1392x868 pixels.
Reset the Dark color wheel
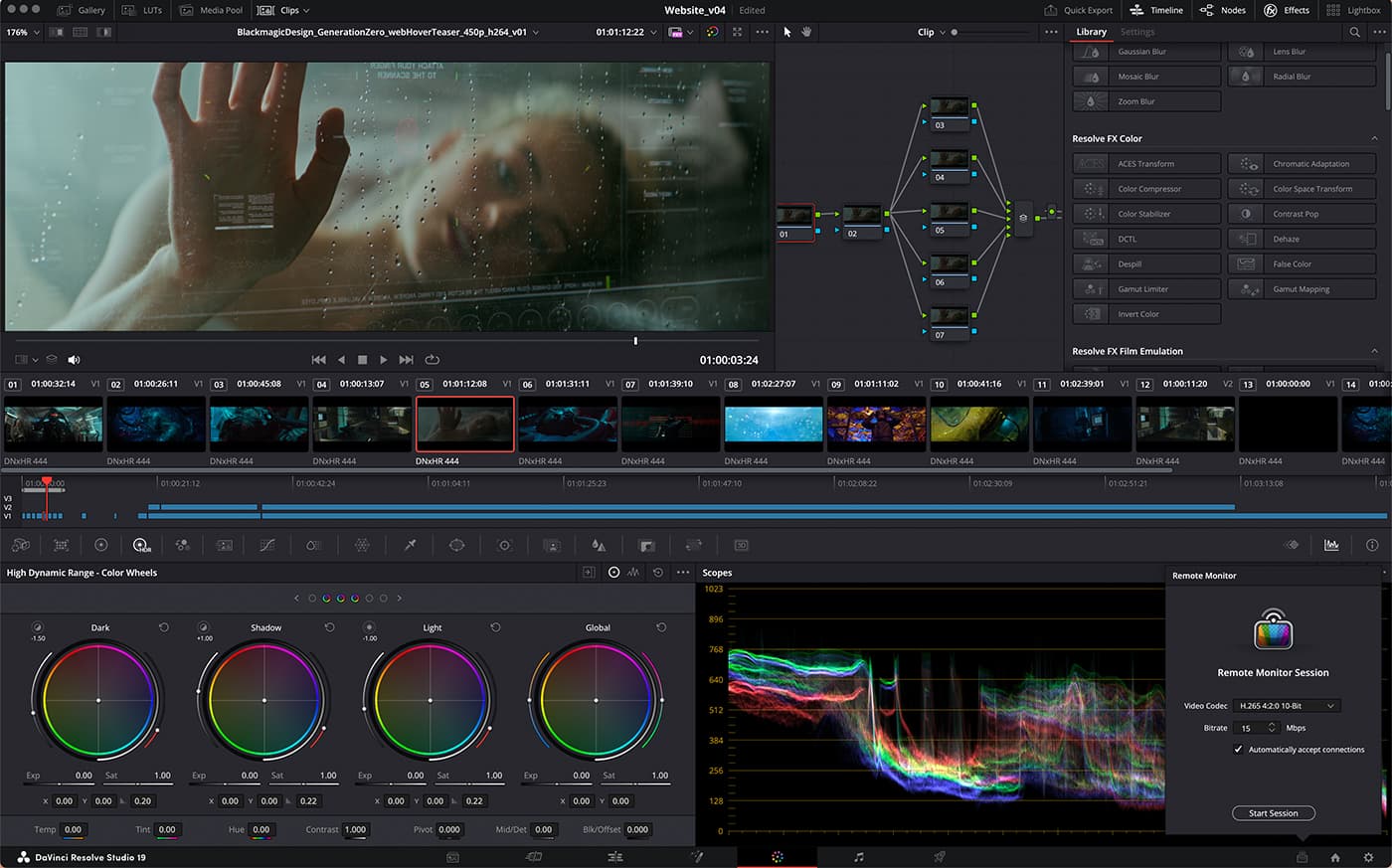pos(164,627)
